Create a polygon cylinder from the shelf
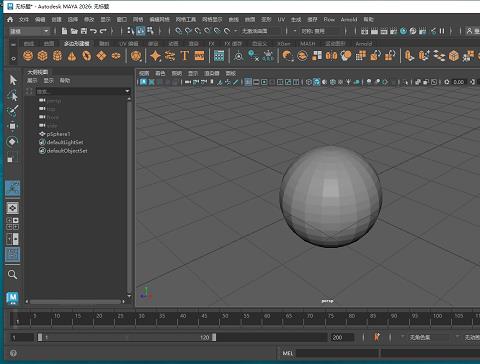Image resolution: width=480 pixels, height=364 pixels. (57, 56)
